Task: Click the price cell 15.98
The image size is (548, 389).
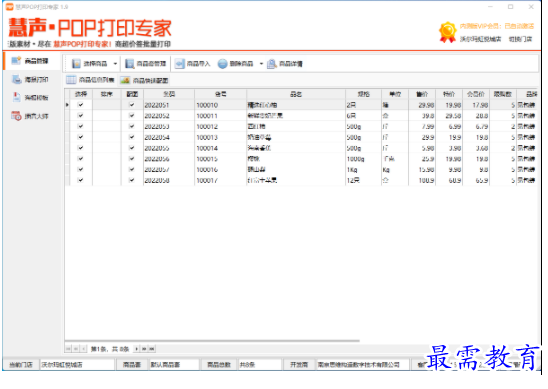Action: (x=422, y=170)
